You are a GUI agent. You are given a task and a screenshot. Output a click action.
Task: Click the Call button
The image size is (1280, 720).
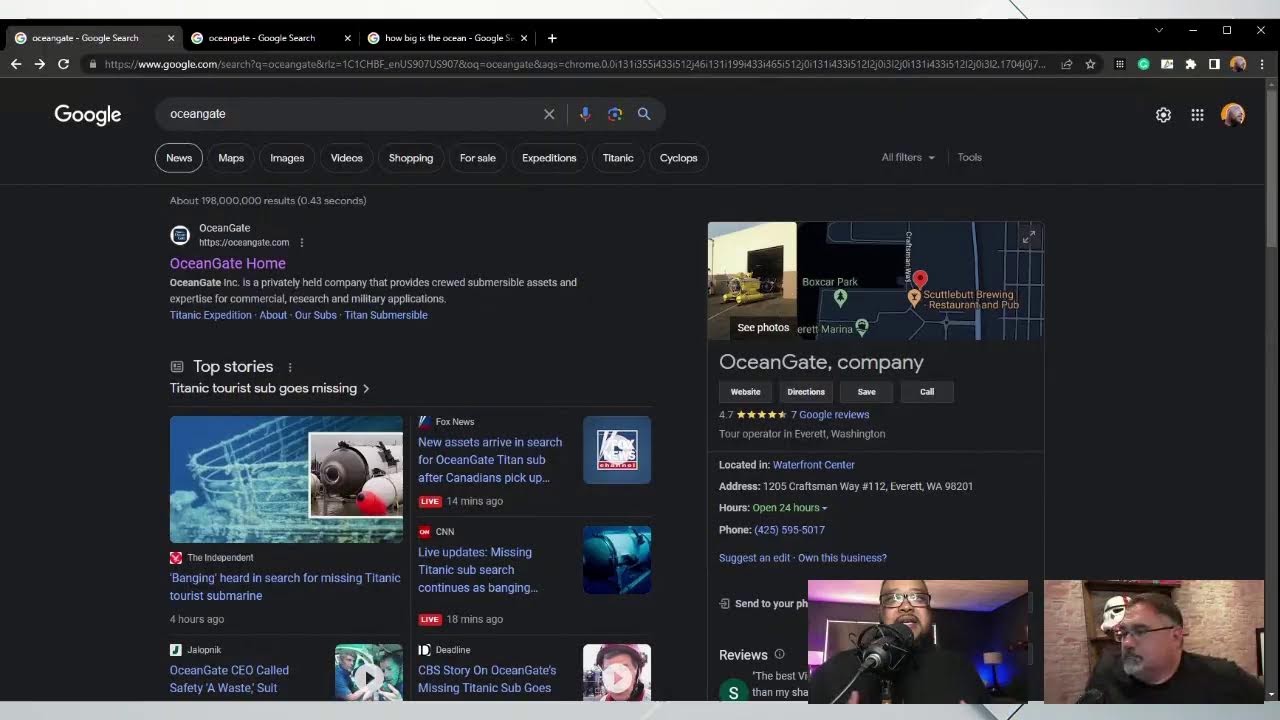point(927,392)
